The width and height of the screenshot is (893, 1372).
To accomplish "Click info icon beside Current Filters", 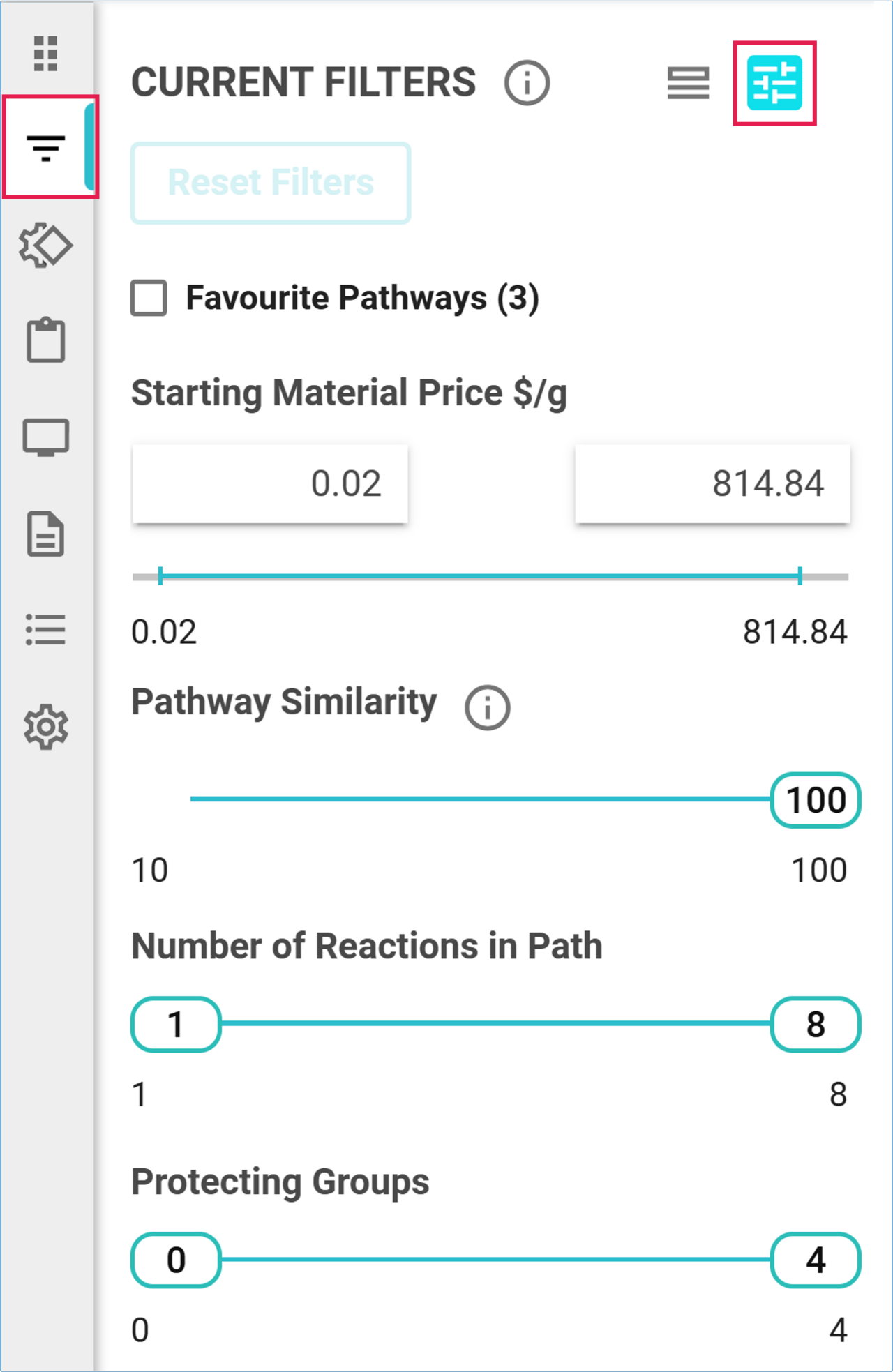I will tap(527, 83).
